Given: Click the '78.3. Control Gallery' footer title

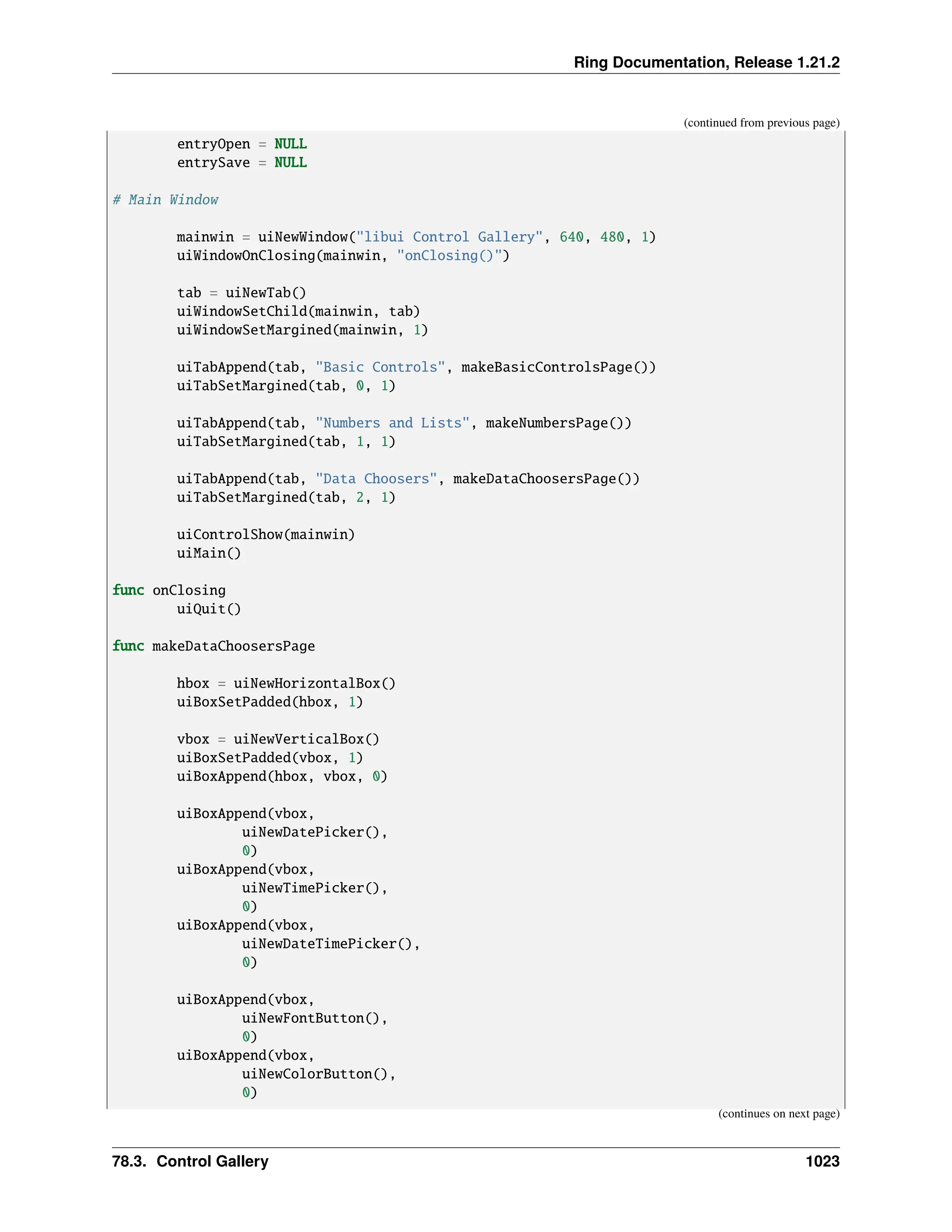Looking at the screenshot, I should pyautogui.click(x=190, y=1161).
